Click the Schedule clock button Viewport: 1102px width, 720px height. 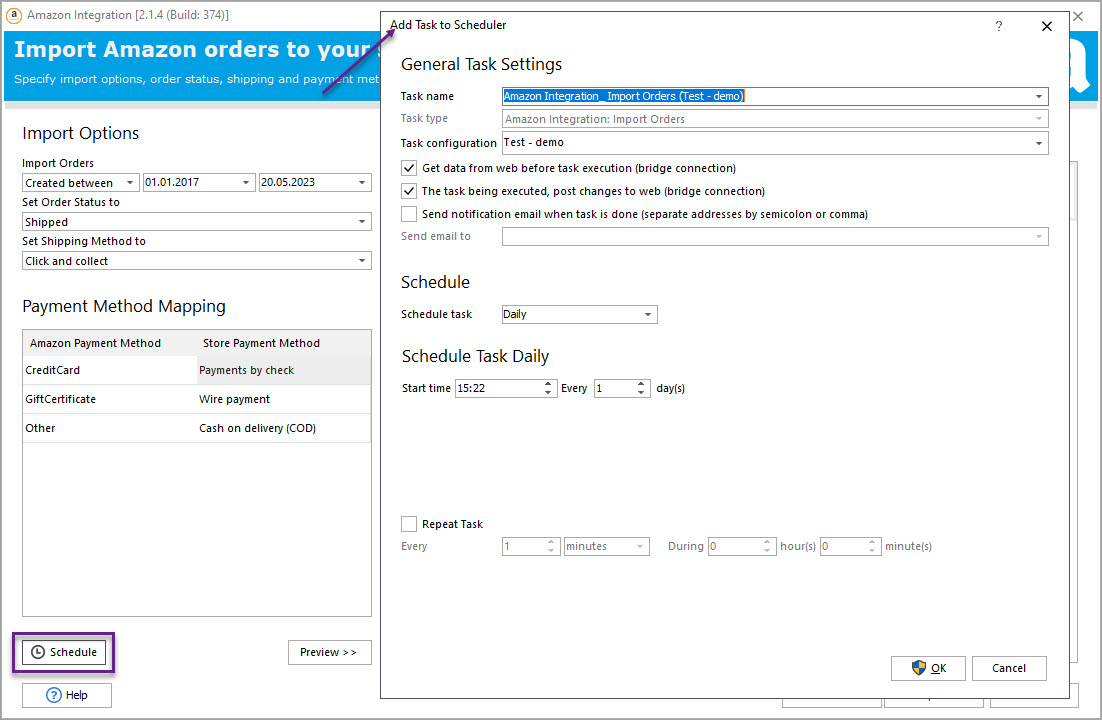tap(64, 652)
